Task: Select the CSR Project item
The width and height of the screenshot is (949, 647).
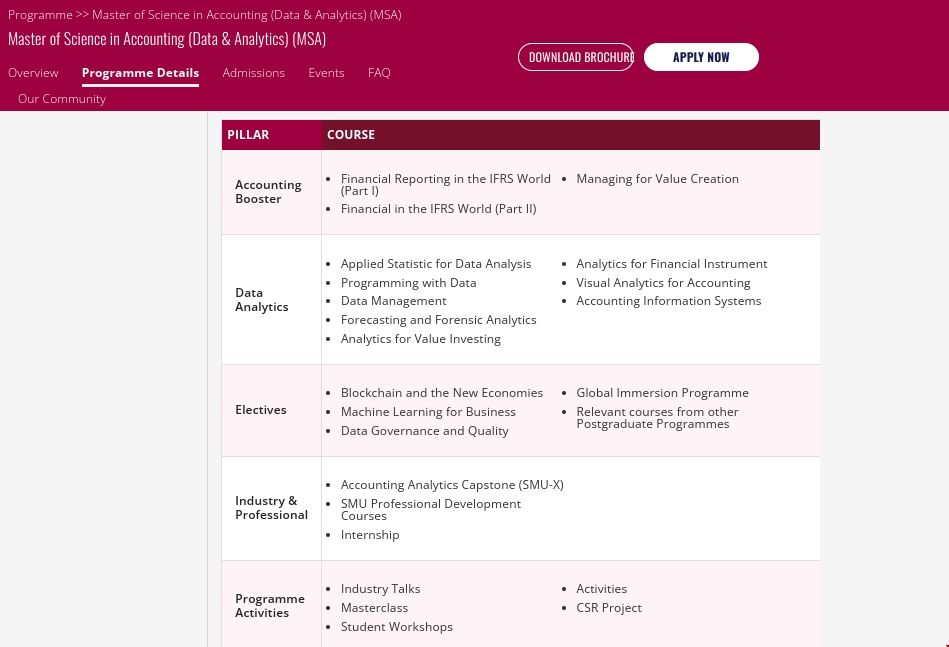Action: pos(608,608)
